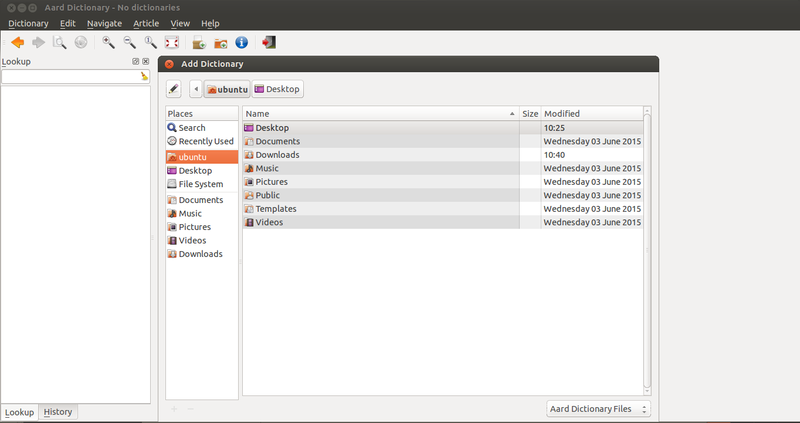Select the Pictures folder row
Viewport: 800px width, 423px height.
tap(443, 182)
